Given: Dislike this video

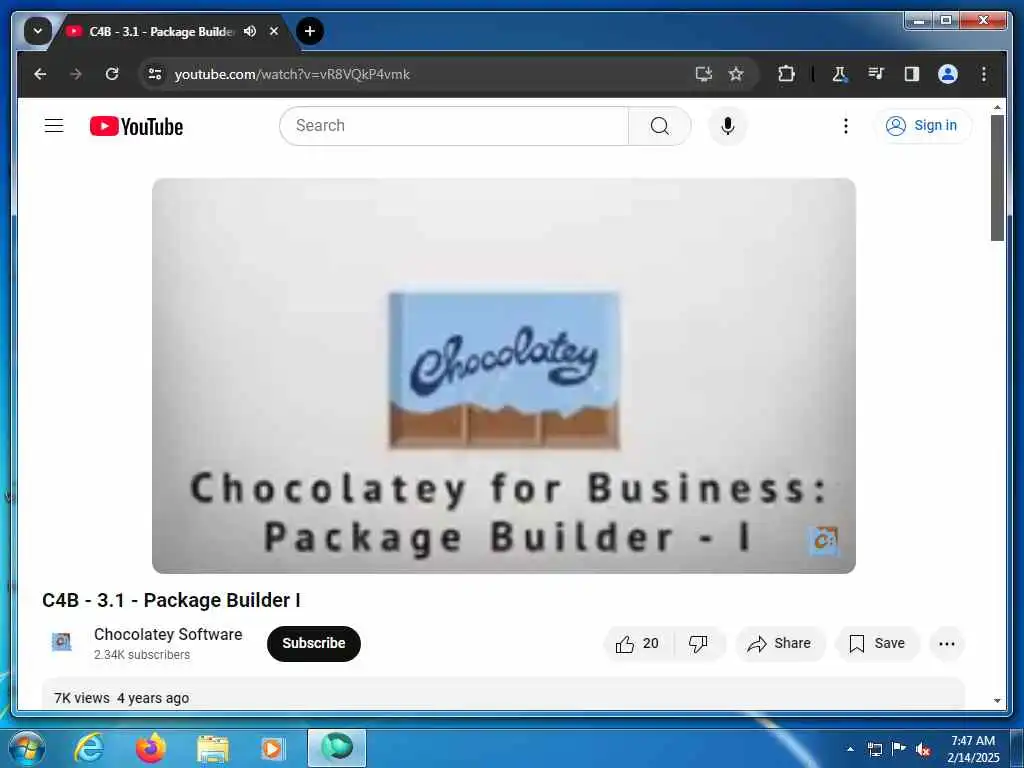Looking at the screenshot, I should click(x=699, y=643).
